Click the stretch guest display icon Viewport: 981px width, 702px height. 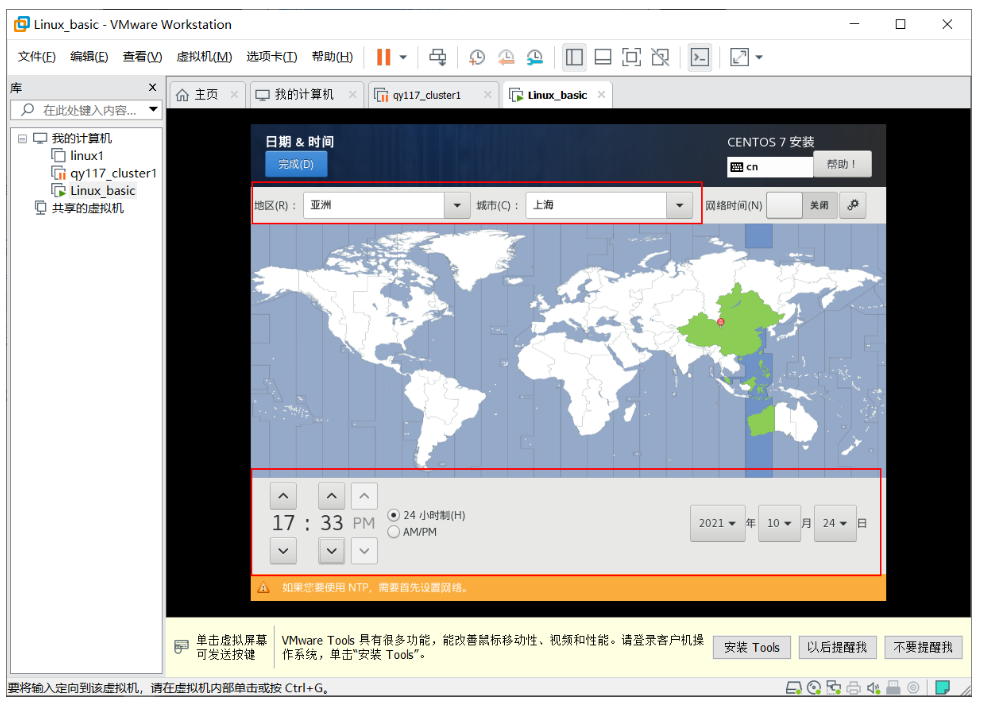pos(740,58)
